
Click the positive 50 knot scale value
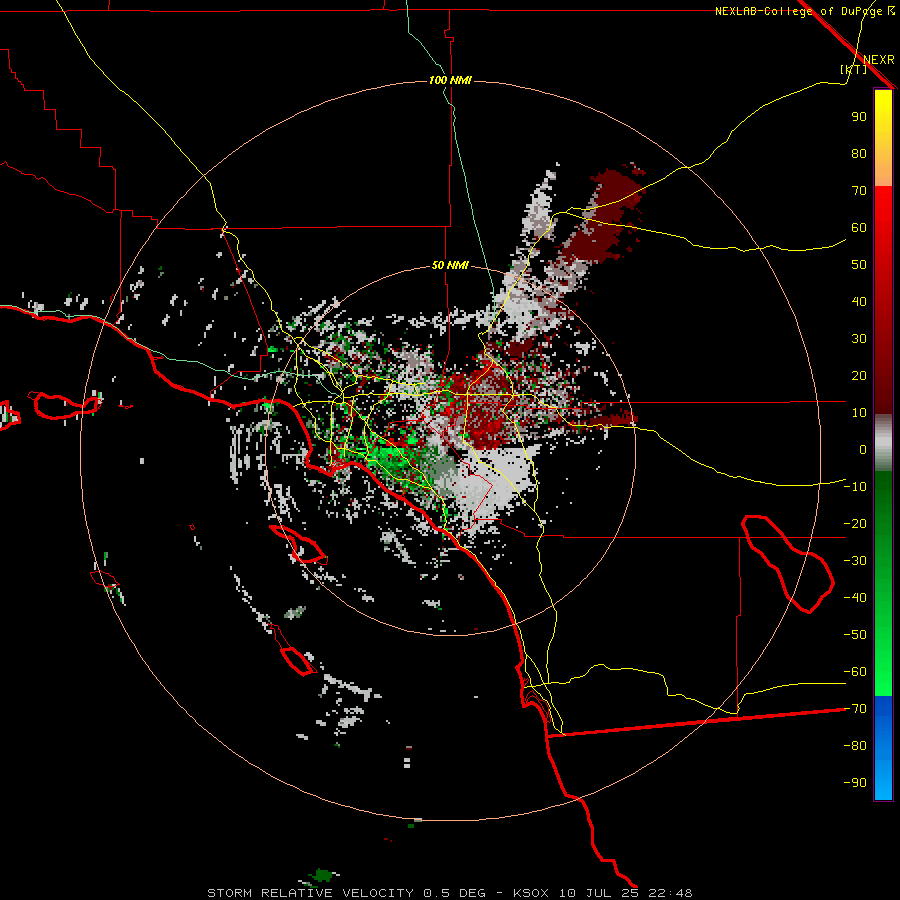pos(859,265)
